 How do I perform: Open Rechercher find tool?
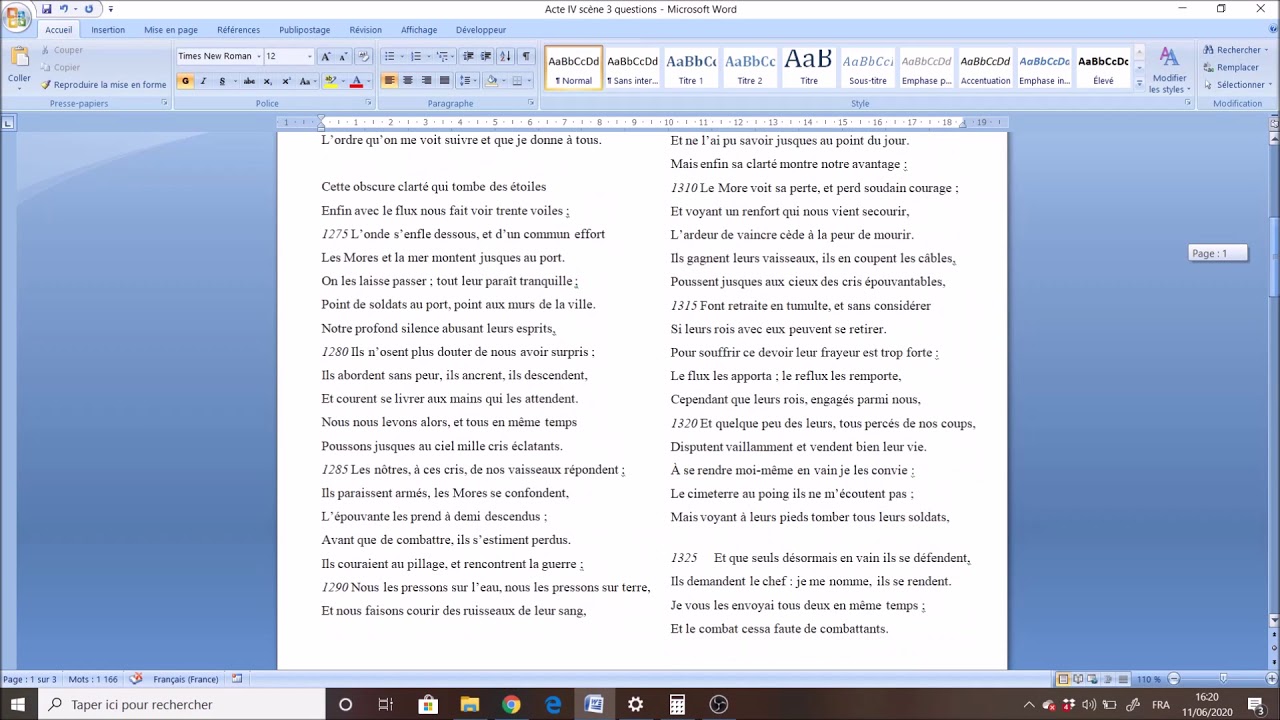tap(1236, 50)
